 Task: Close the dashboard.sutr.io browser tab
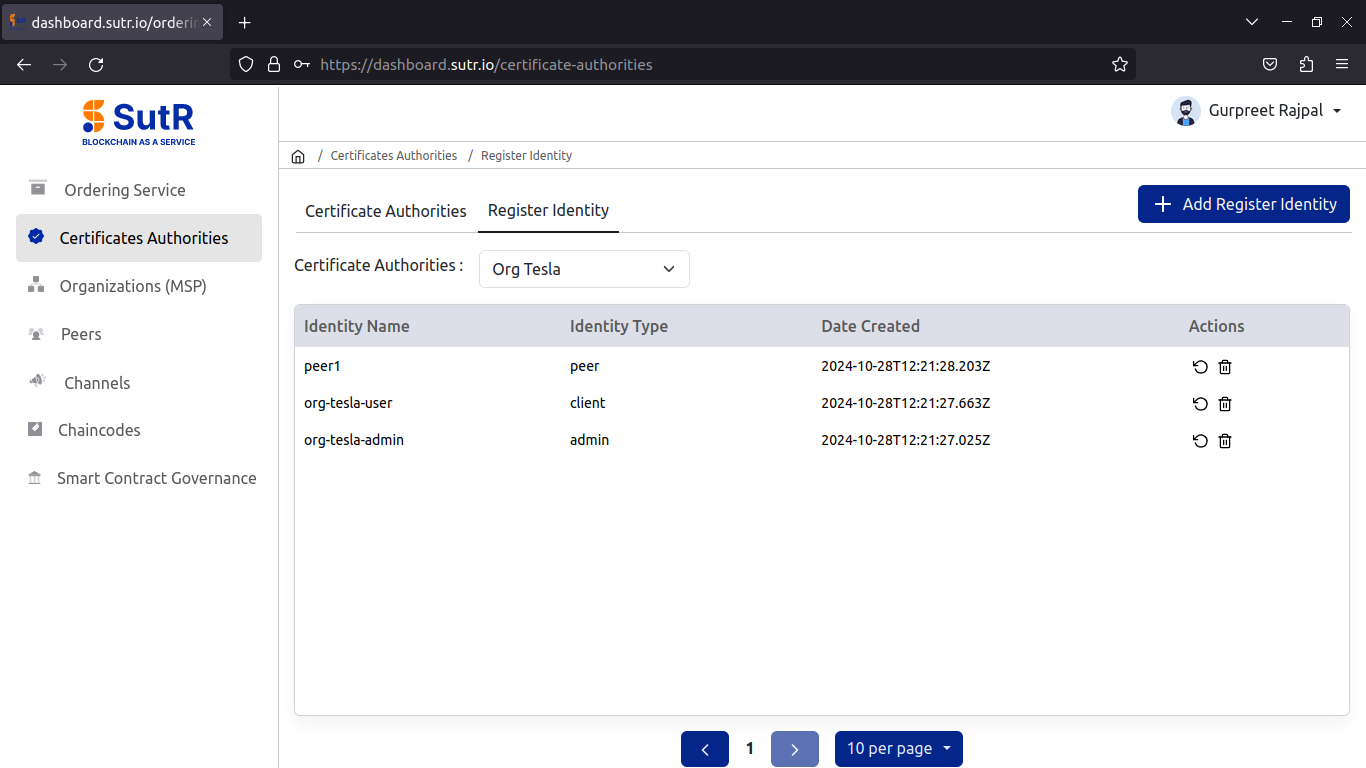click(x=207, y=22)
